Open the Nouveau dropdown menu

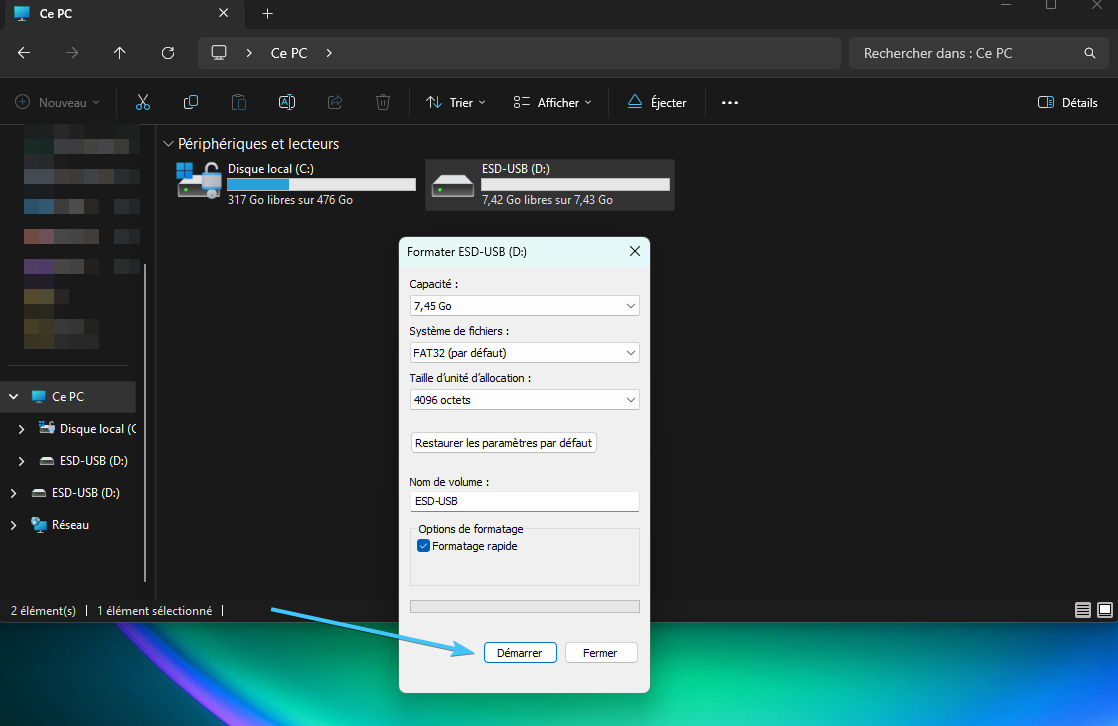[57, 103]
